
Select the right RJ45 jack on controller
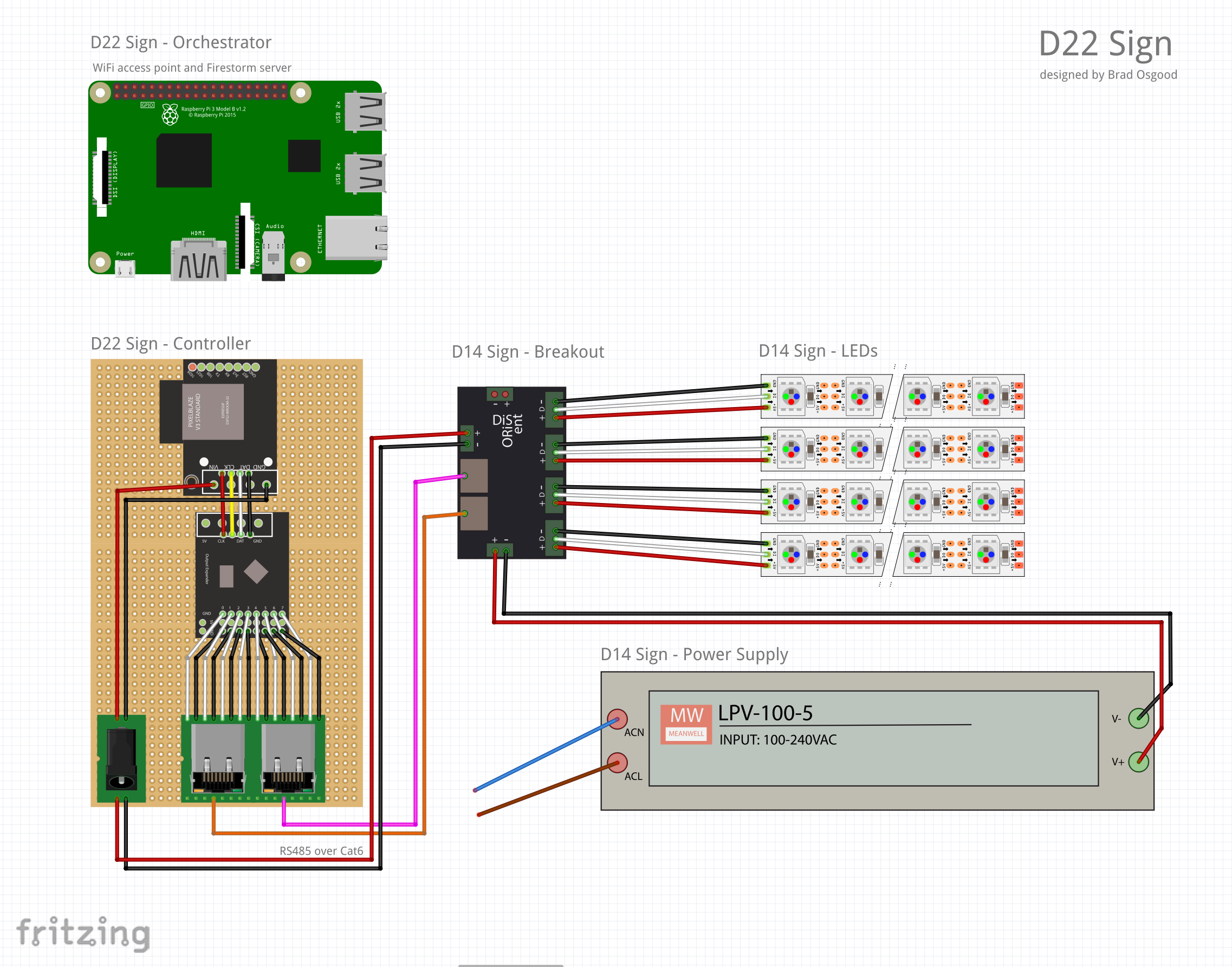[288, 759]
